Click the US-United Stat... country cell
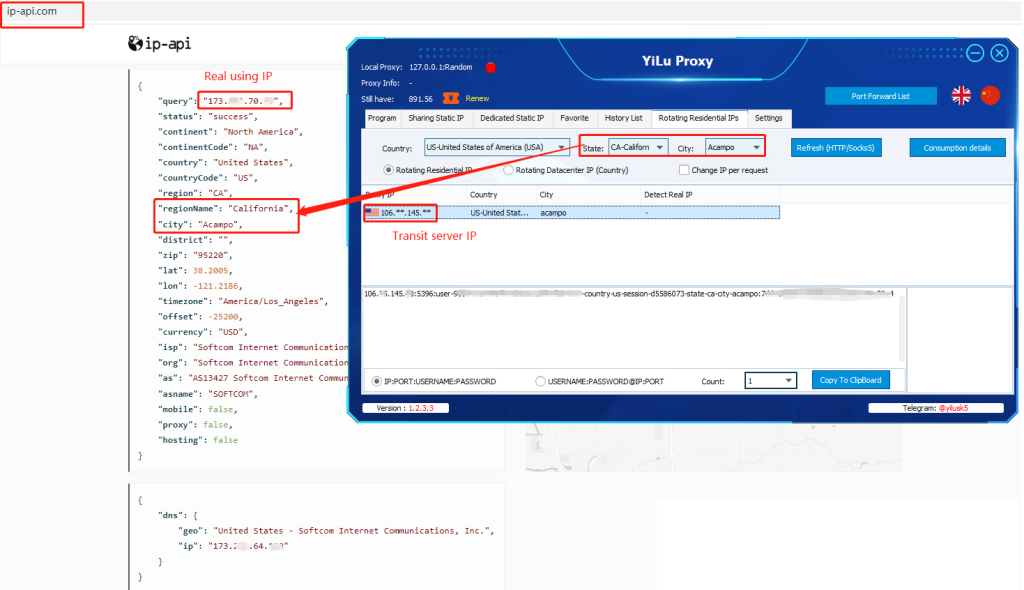The image size is (1024, 590). [500, 213]
